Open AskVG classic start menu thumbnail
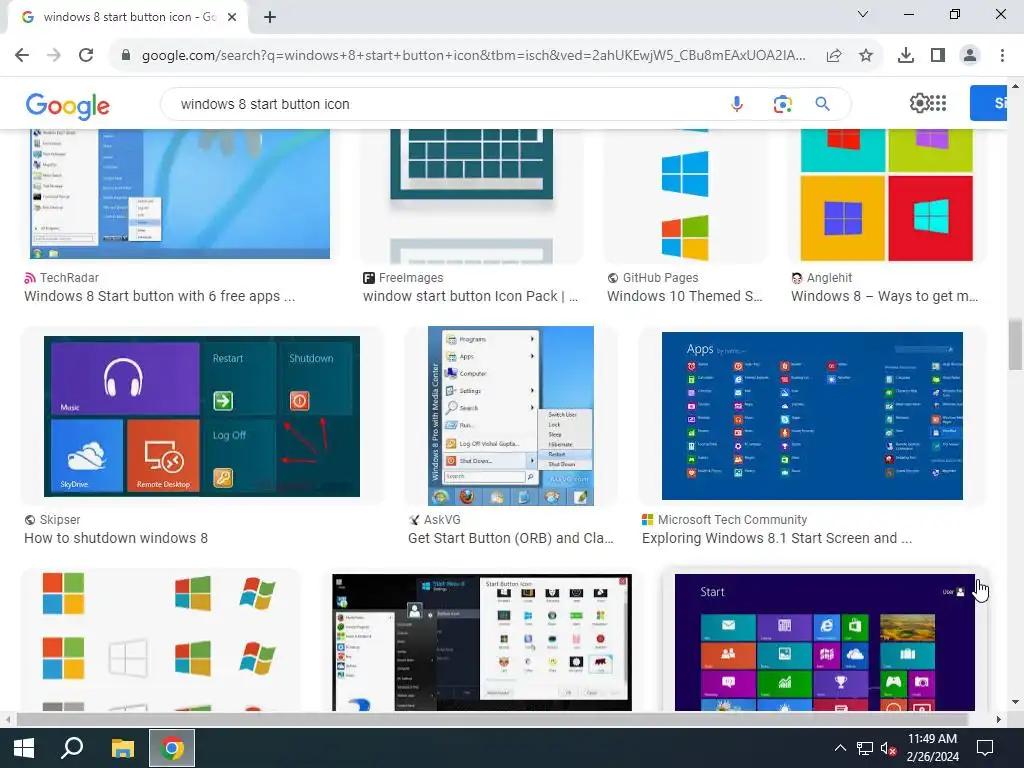Viewport: 1024px width, 768px height. 511,416
